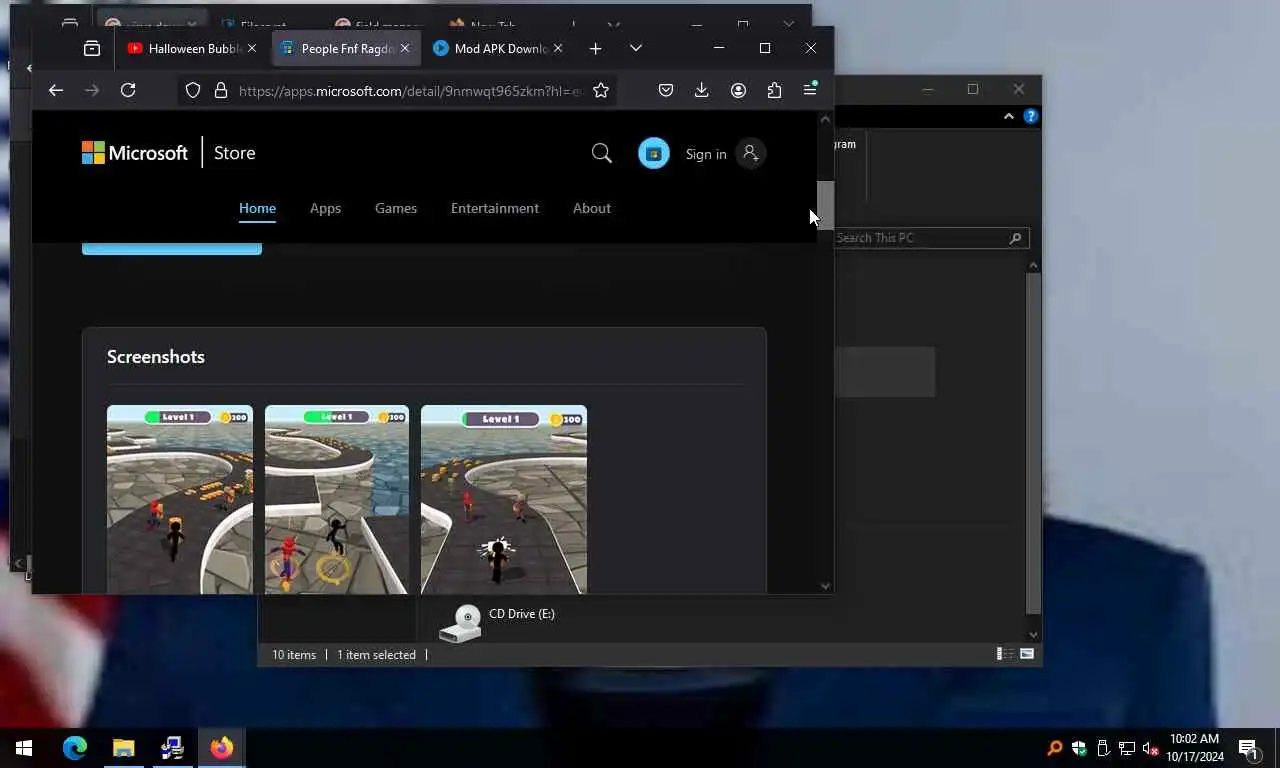Open the computer app beside File Explorer
This screenshot has width=1280, height=768.
tap(172, 748)
